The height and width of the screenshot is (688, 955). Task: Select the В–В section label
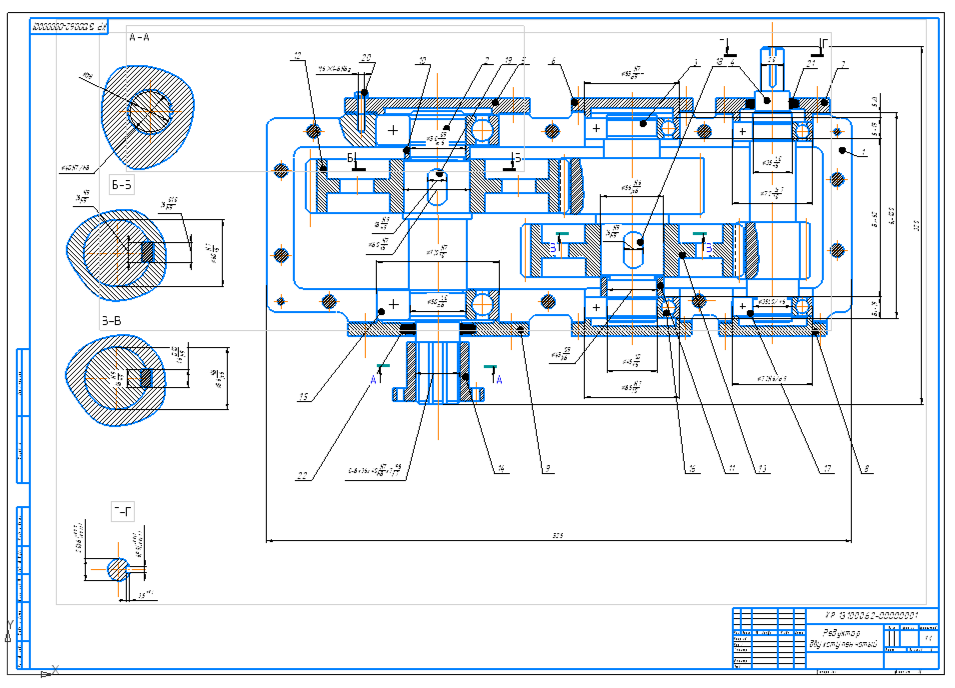(112, 321)
